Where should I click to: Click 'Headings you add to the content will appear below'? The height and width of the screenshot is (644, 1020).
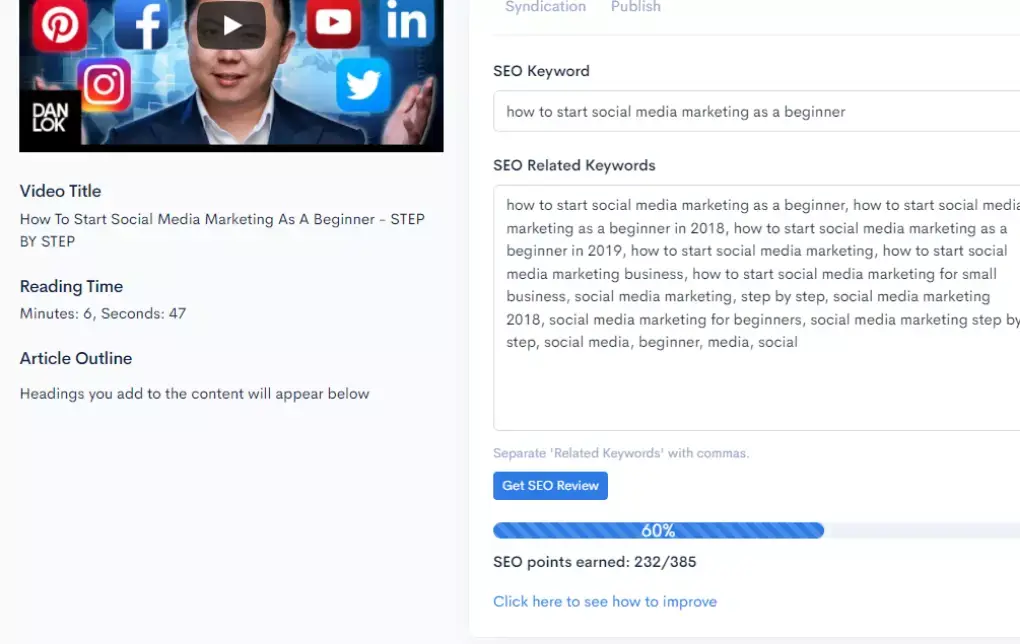pyautogui.click(x=195, y=394)
